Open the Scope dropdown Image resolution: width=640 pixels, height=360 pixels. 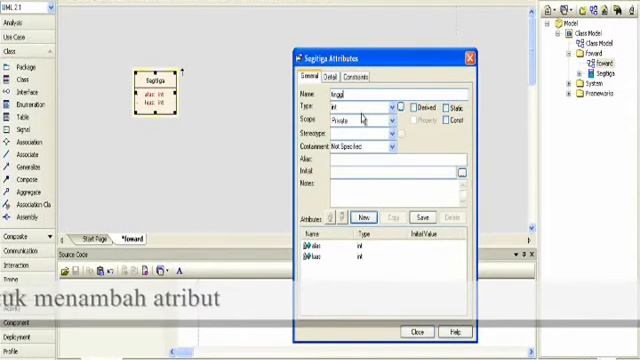tap(392, 121)
